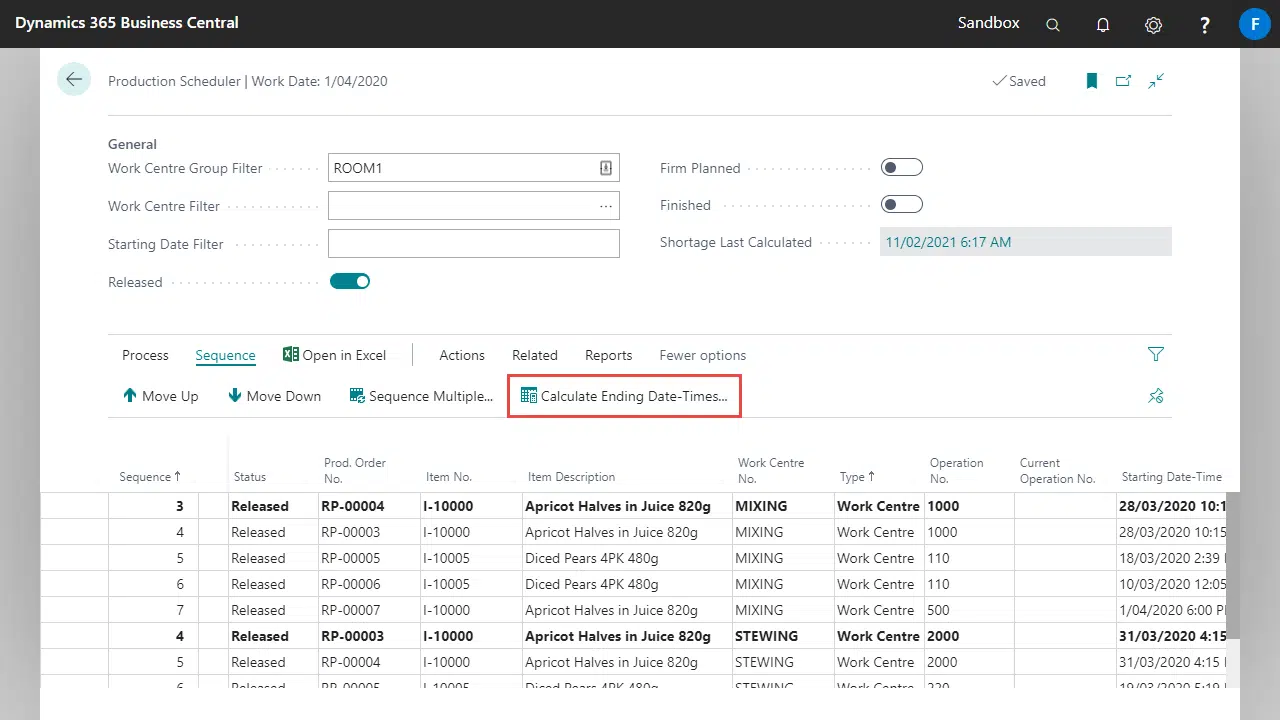Click the grid vertical scrollbar

tap(1234, 565)
